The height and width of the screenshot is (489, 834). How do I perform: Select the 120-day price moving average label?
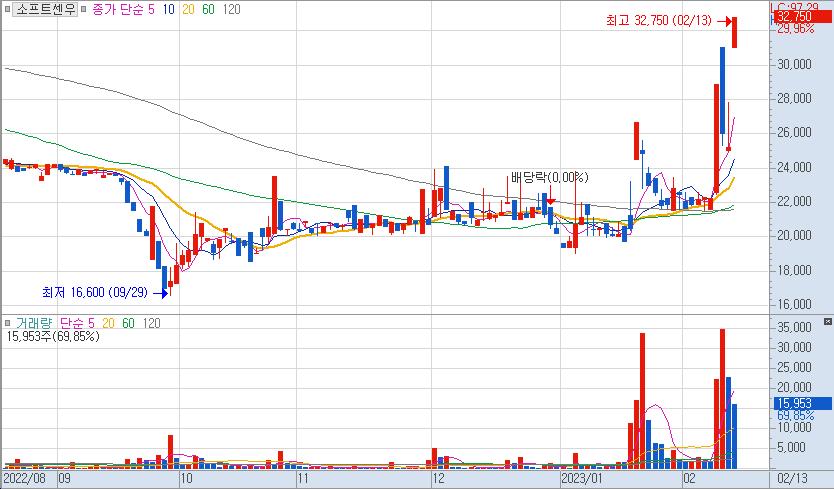231,9
